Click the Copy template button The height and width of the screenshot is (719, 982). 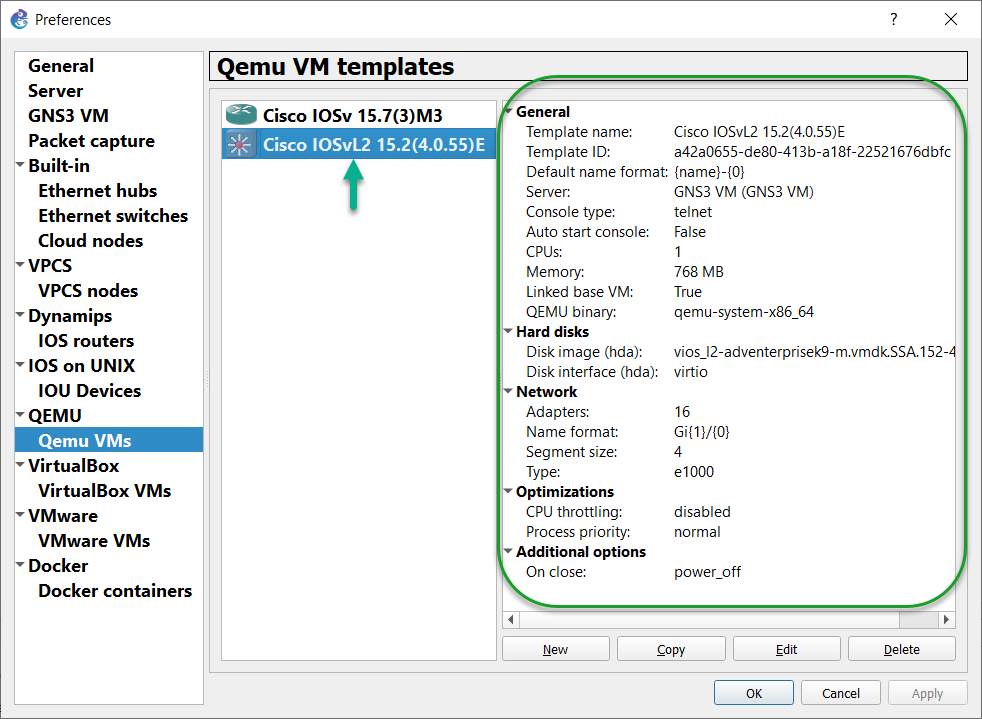coord(671,649)
